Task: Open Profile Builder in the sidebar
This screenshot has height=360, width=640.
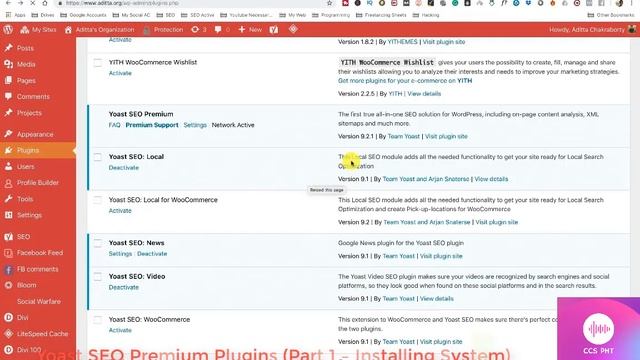Action: tap(38, 183)
